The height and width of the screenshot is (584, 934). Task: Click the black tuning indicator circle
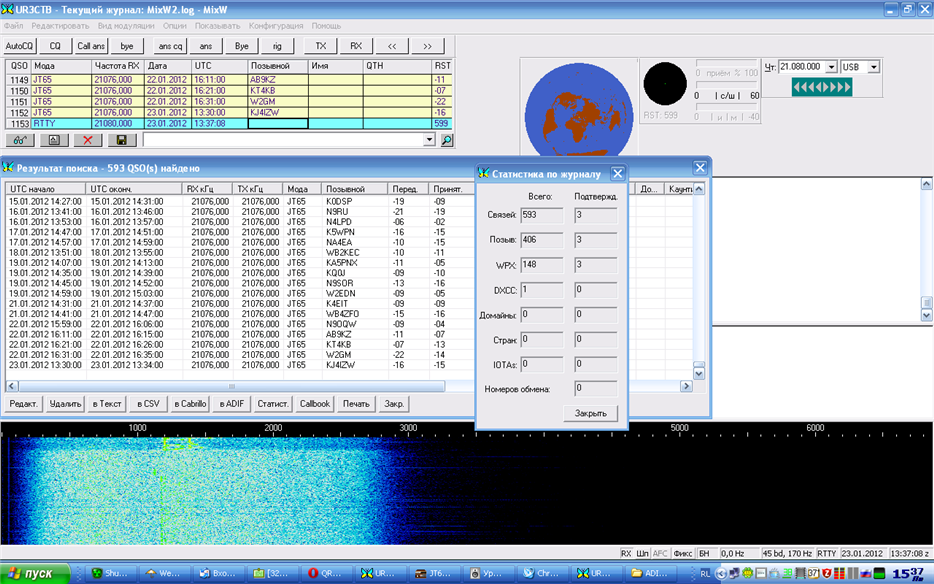[x=663, y=84]
